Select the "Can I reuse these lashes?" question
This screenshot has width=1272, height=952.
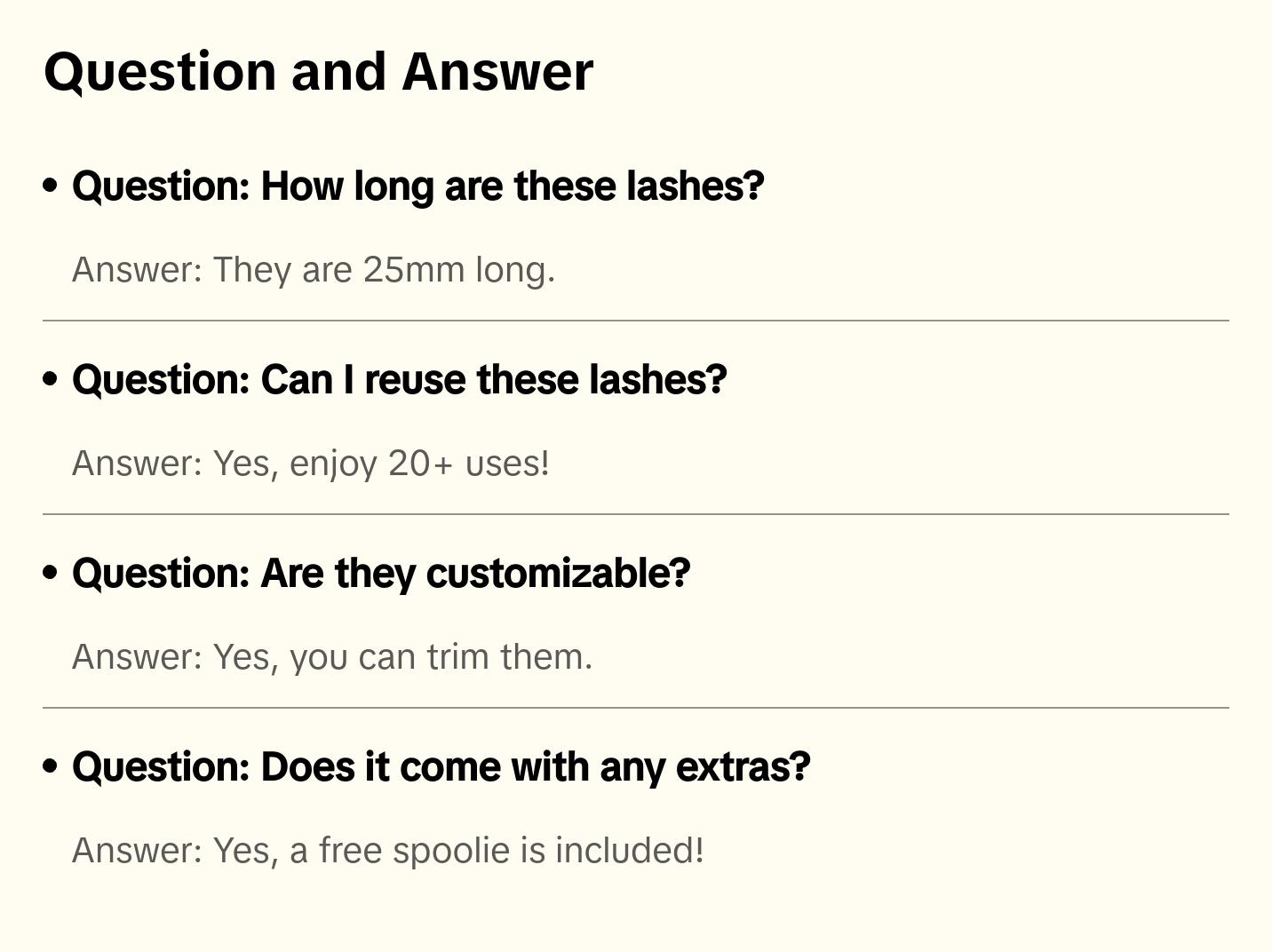399,379
